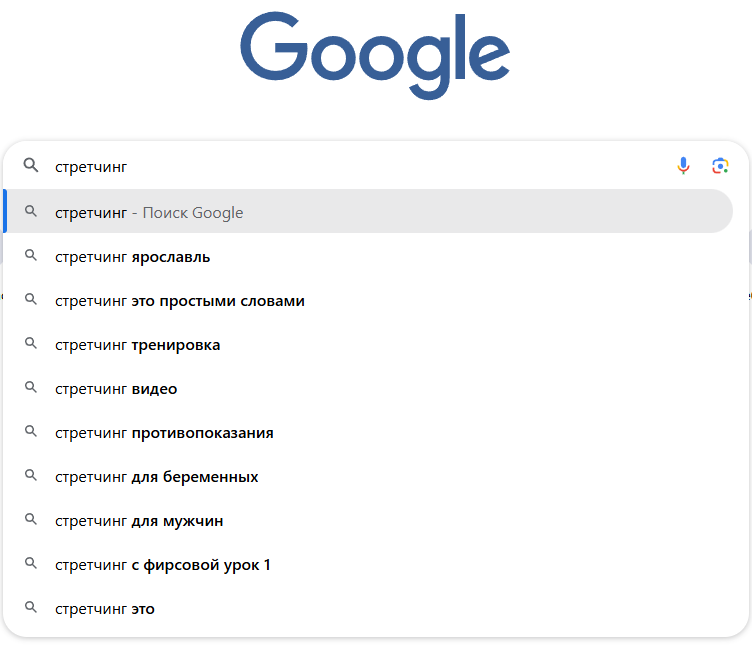Choose 'стретчинг противопоказания' from suggestions

tap(164, 433)
